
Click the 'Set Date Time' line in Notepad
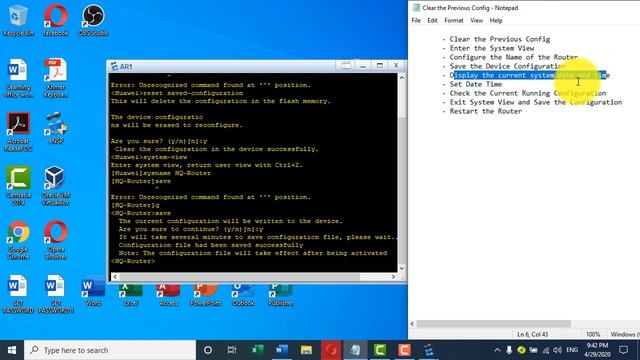tap(476, 84)
